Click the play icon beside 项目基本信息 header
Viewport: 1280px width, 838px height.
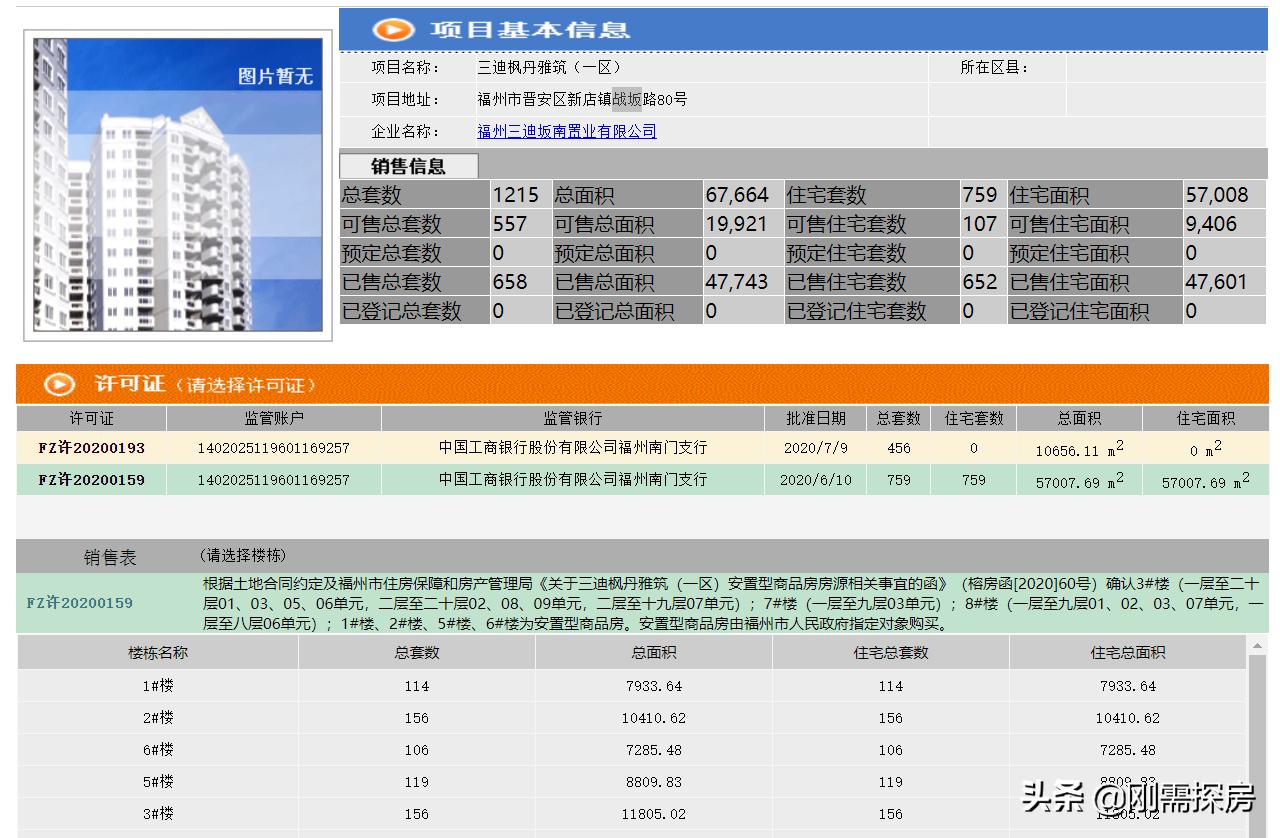(x=394, y=30)
